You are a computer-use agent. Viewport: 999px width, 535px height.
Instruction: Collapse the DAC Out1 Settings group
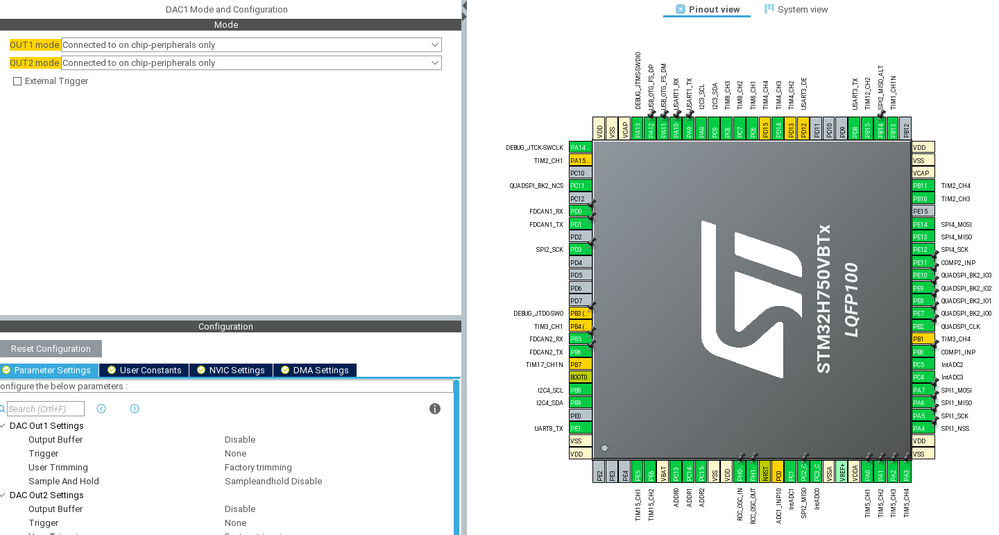click(x=3, y=425)
